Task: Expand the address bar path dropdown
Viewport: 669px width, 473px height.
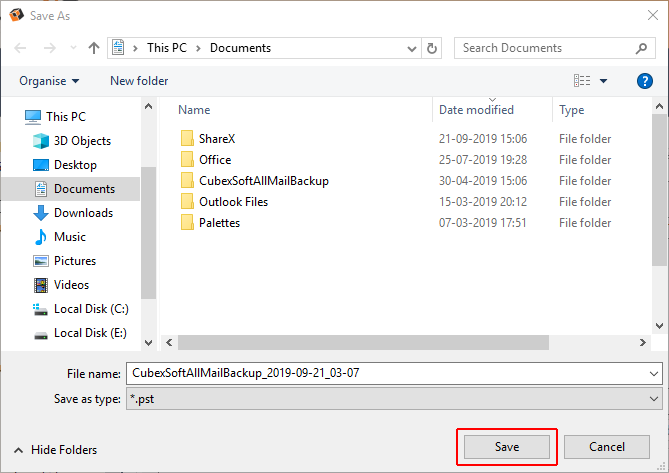Action: (x=411, y=48)
